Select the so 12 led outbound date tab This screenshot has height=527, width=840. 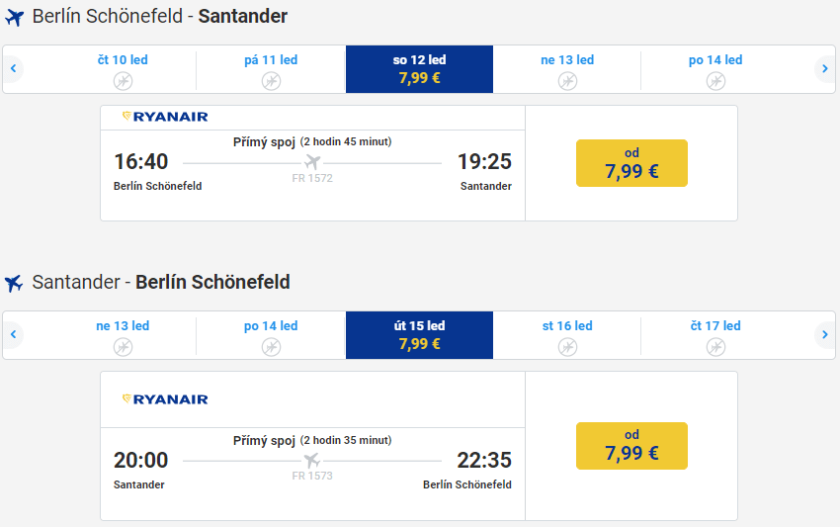[x=419, y=69]
